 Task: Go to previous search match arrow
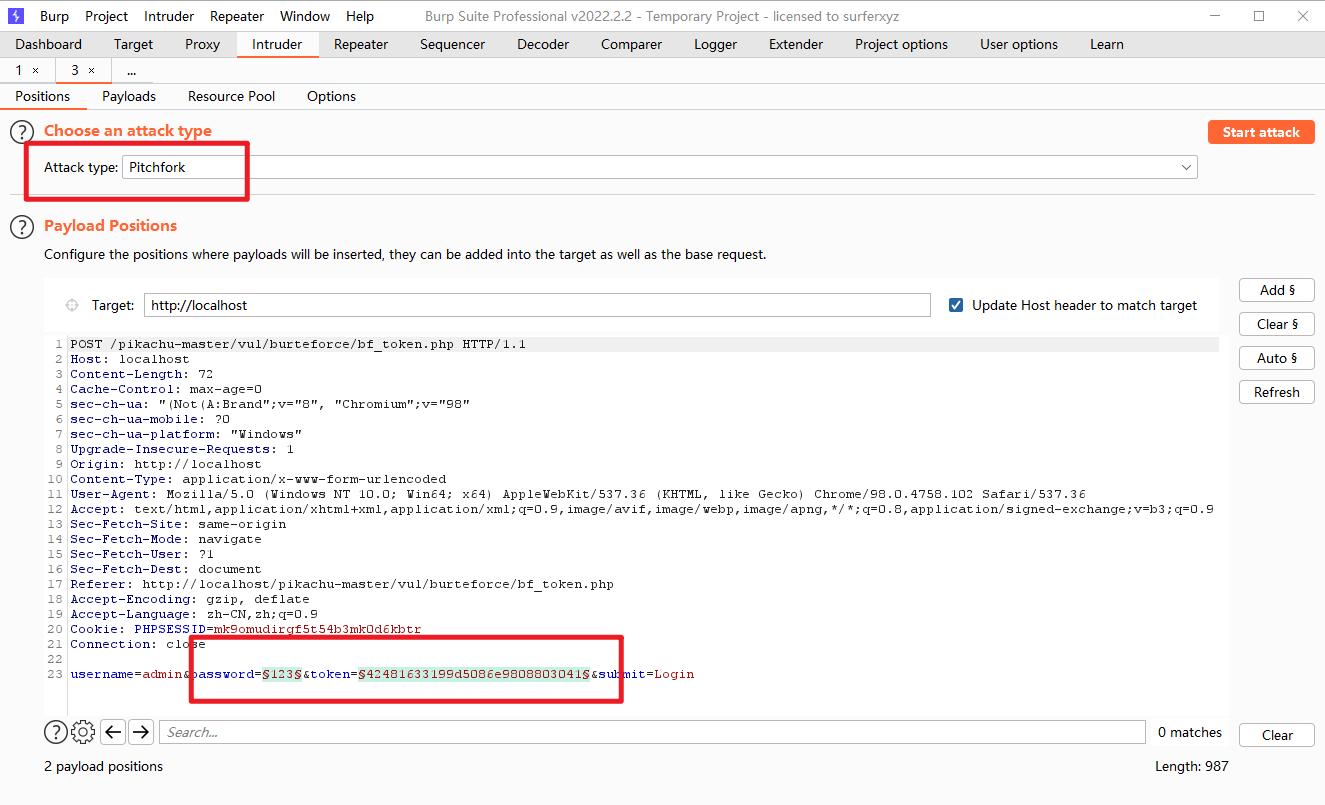113,733
